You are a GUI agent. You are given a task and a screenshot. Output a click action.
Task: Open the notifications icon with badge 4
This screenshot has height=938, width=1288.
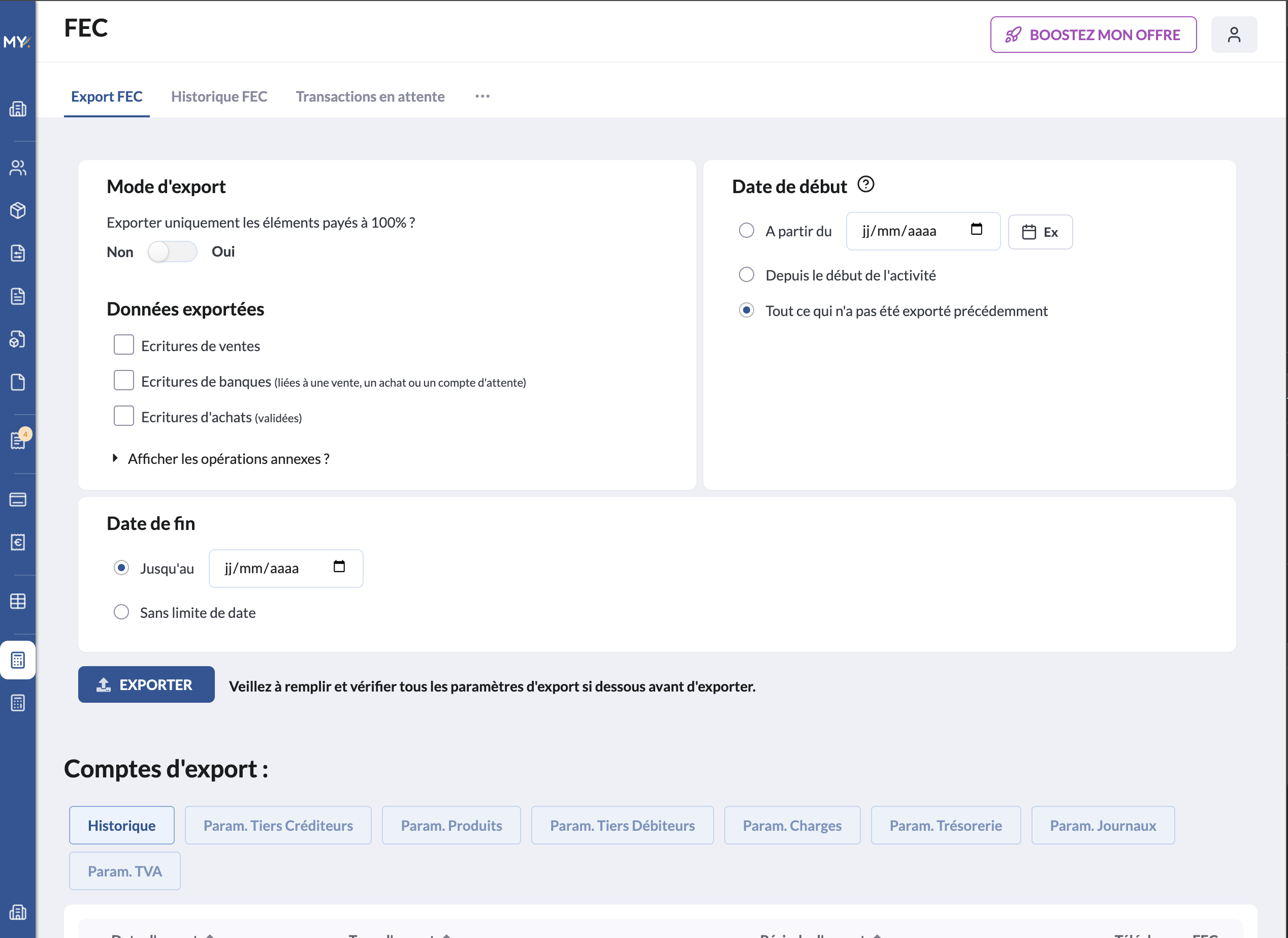point(18,441)
